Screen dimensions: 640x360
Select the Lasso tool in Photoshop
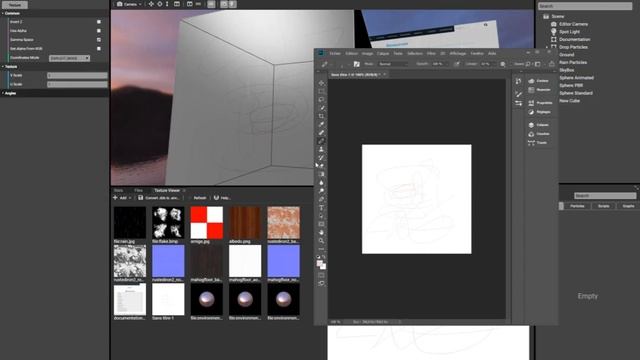[322, 99]
